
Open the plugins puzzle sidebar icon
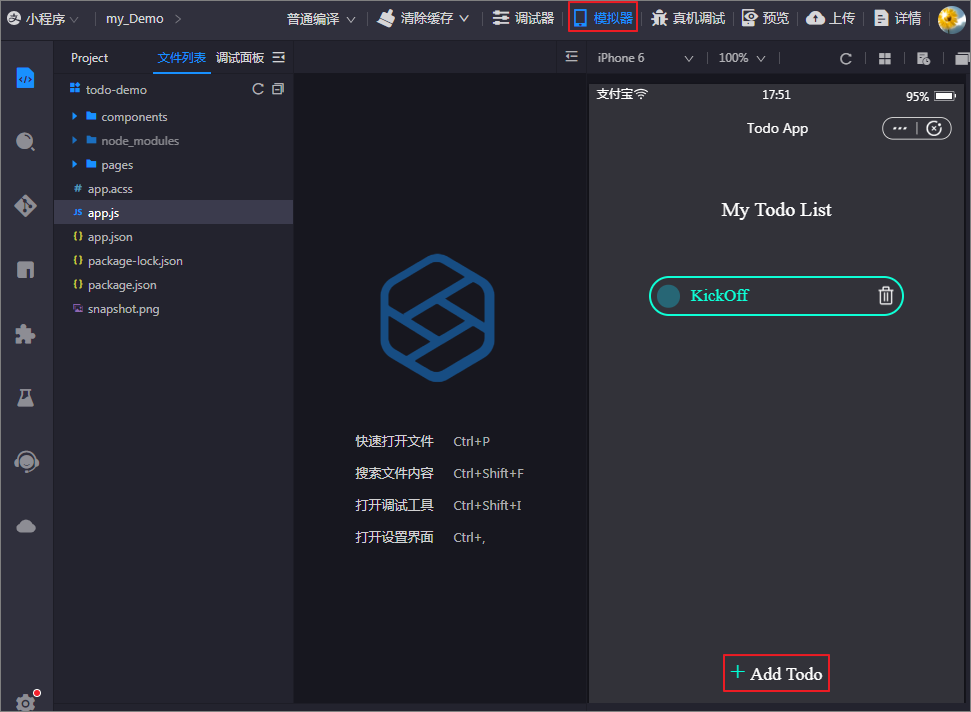pyautogui.click(x=25, y=334)
